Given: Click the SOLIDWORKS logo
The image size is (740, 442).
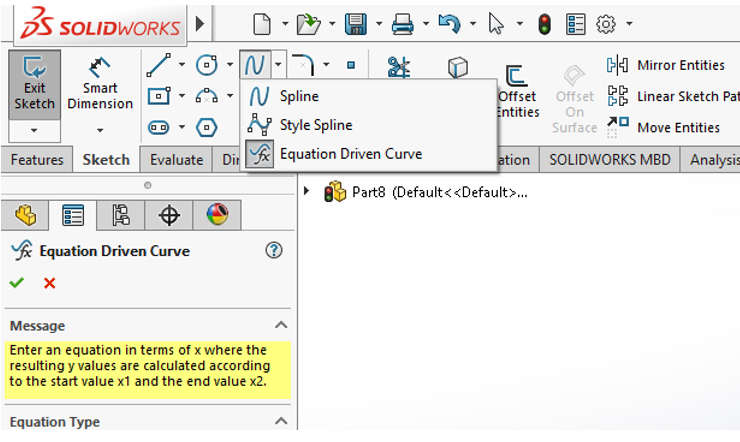Looking at the screenshot, I should (100, 24).
